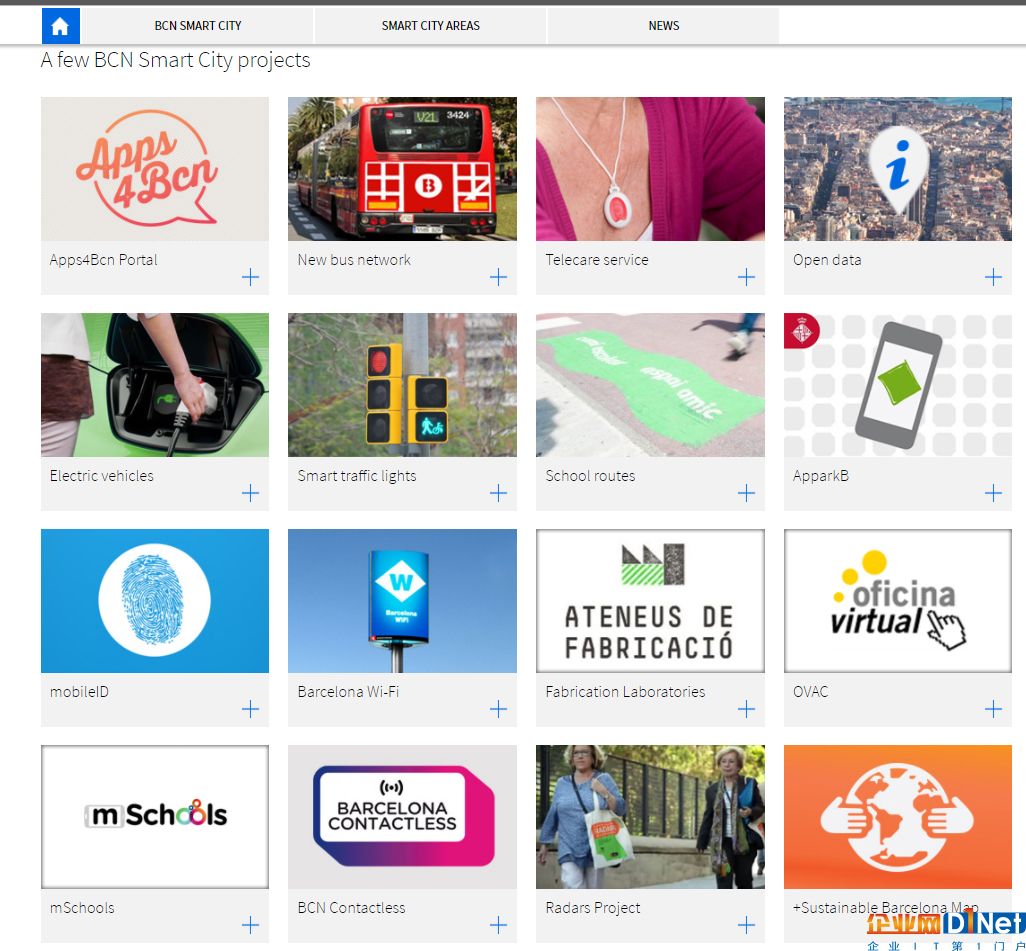Viewport: 1026px width, 951px height.
Task: Click the New bus network title
Action: (x=354, y=260)
